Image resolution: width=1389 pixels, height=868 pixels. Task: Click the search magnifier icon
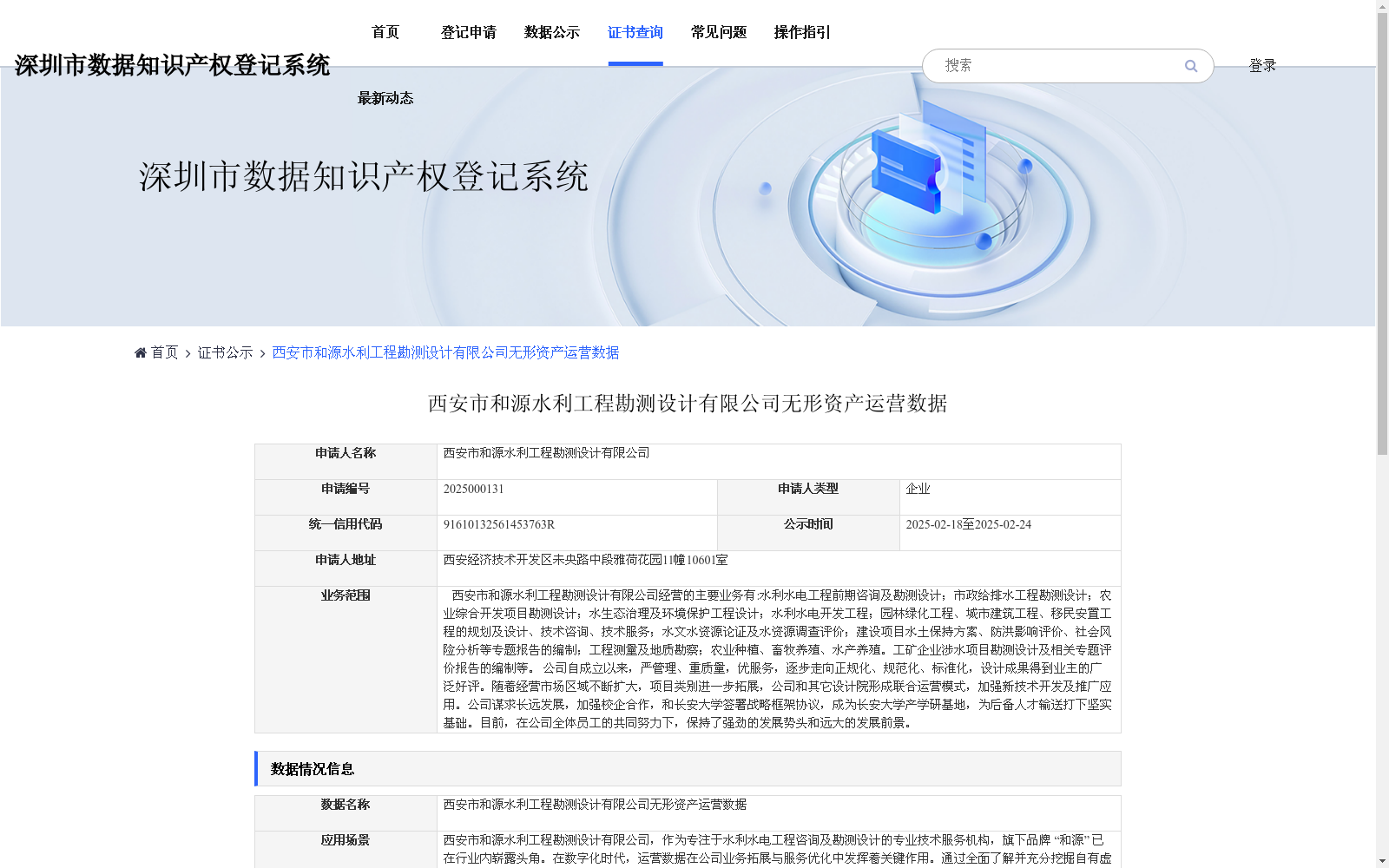(x=1190, y=66)
